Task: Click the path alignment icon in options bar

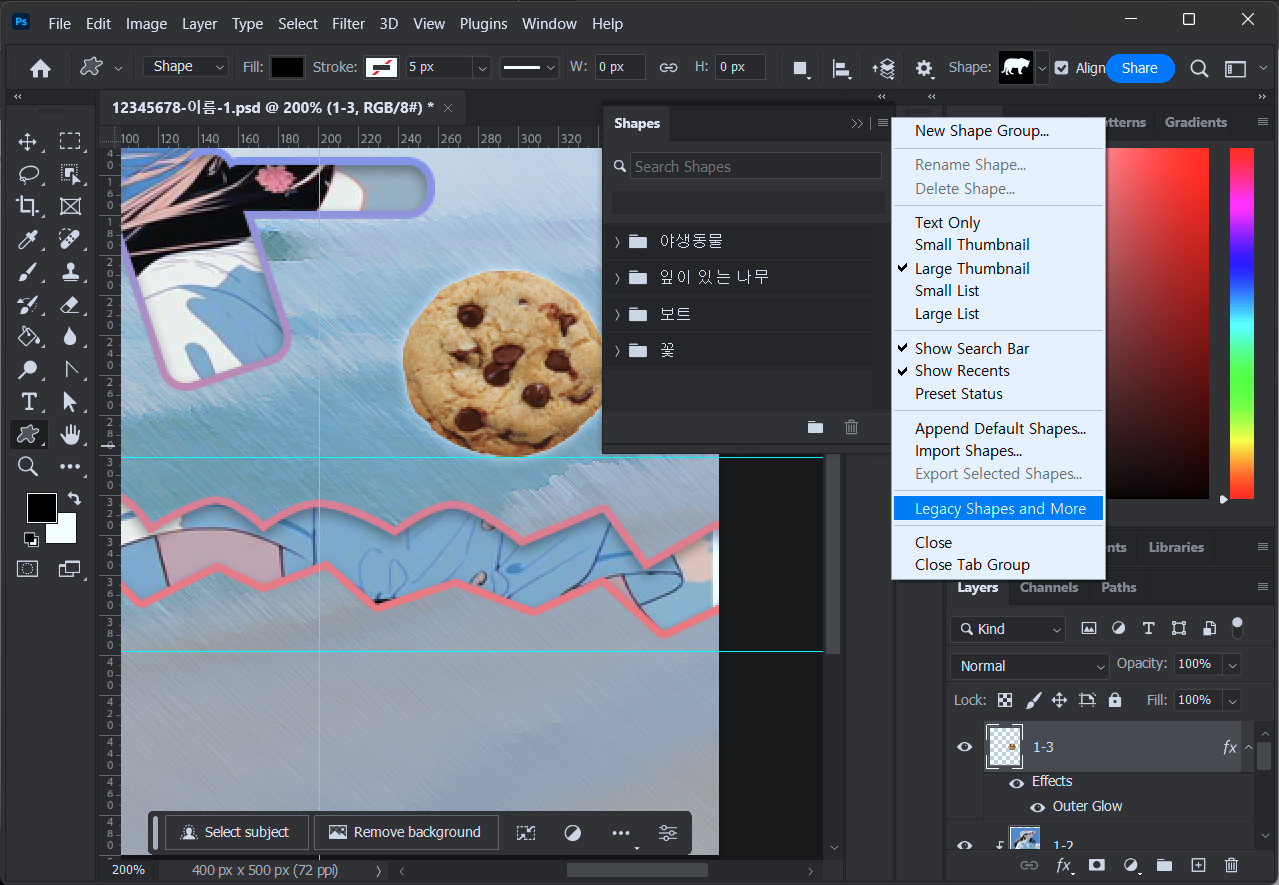Action: (x=842, y=68)
